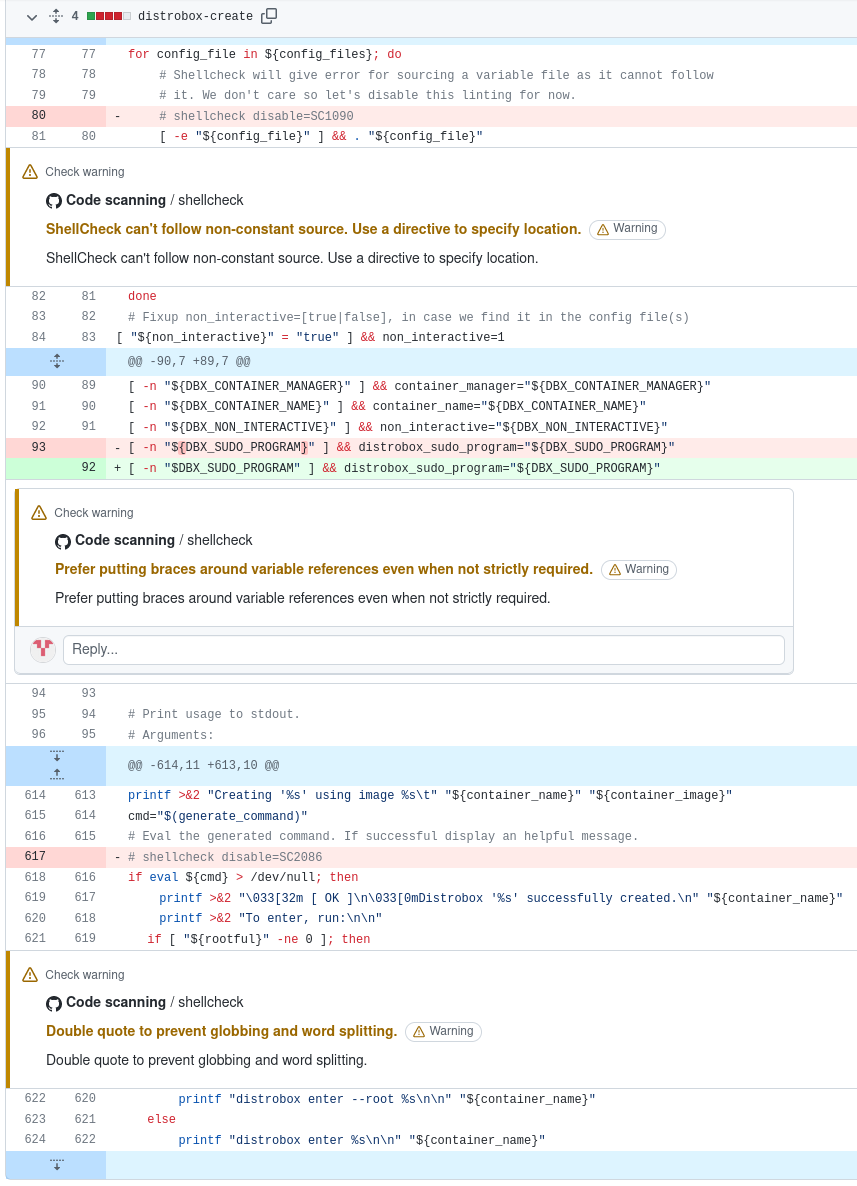Click the changed lines count 4
The height and width of the screenshot is (1186, 857).
(x=75, y=16)
